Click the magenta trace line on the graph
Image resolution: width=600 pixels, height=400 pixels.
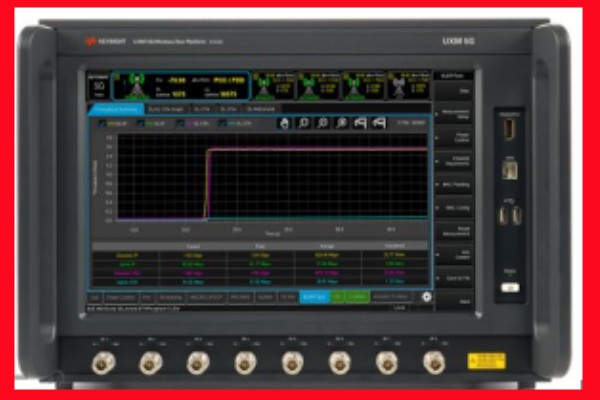pyautogui.click(x=300, y=150)
